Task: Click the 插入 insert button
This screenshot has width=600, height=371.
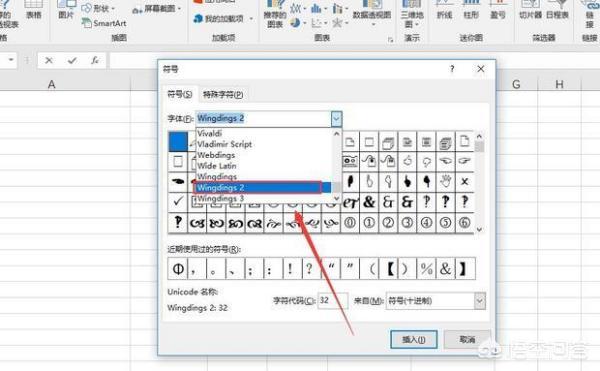Action: [x=414, y=339]
